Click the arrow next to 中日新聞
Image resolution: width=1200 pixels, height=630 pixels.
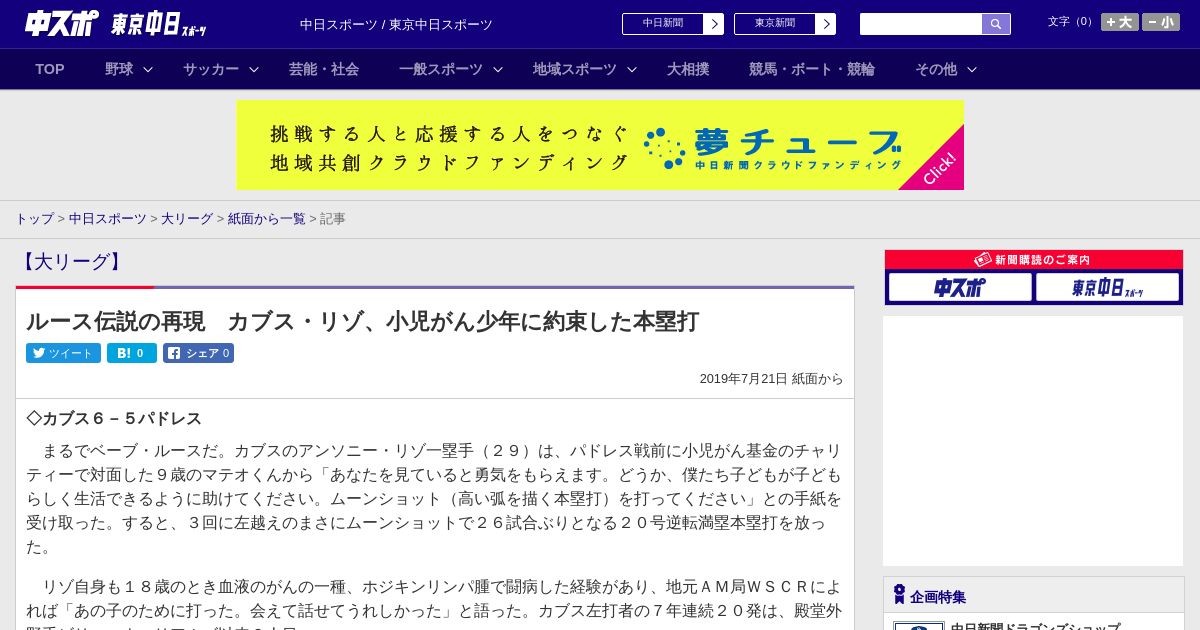pyautogui.click(x=714, y=24)
